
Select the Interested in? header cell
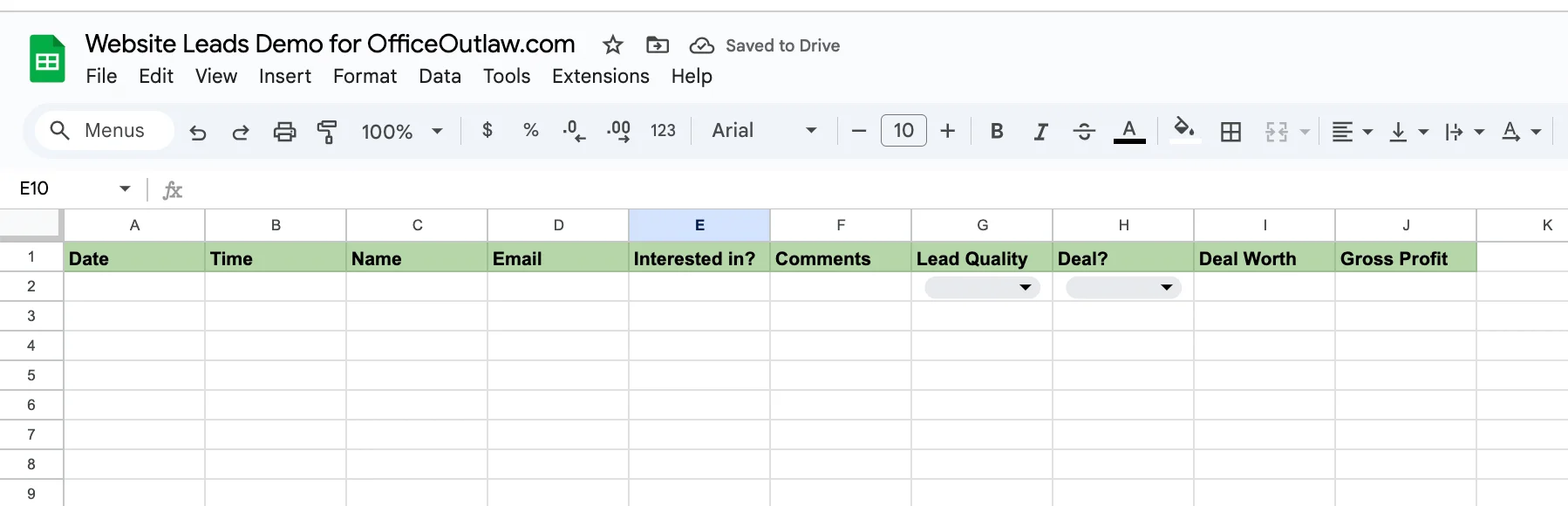point(699,257)
